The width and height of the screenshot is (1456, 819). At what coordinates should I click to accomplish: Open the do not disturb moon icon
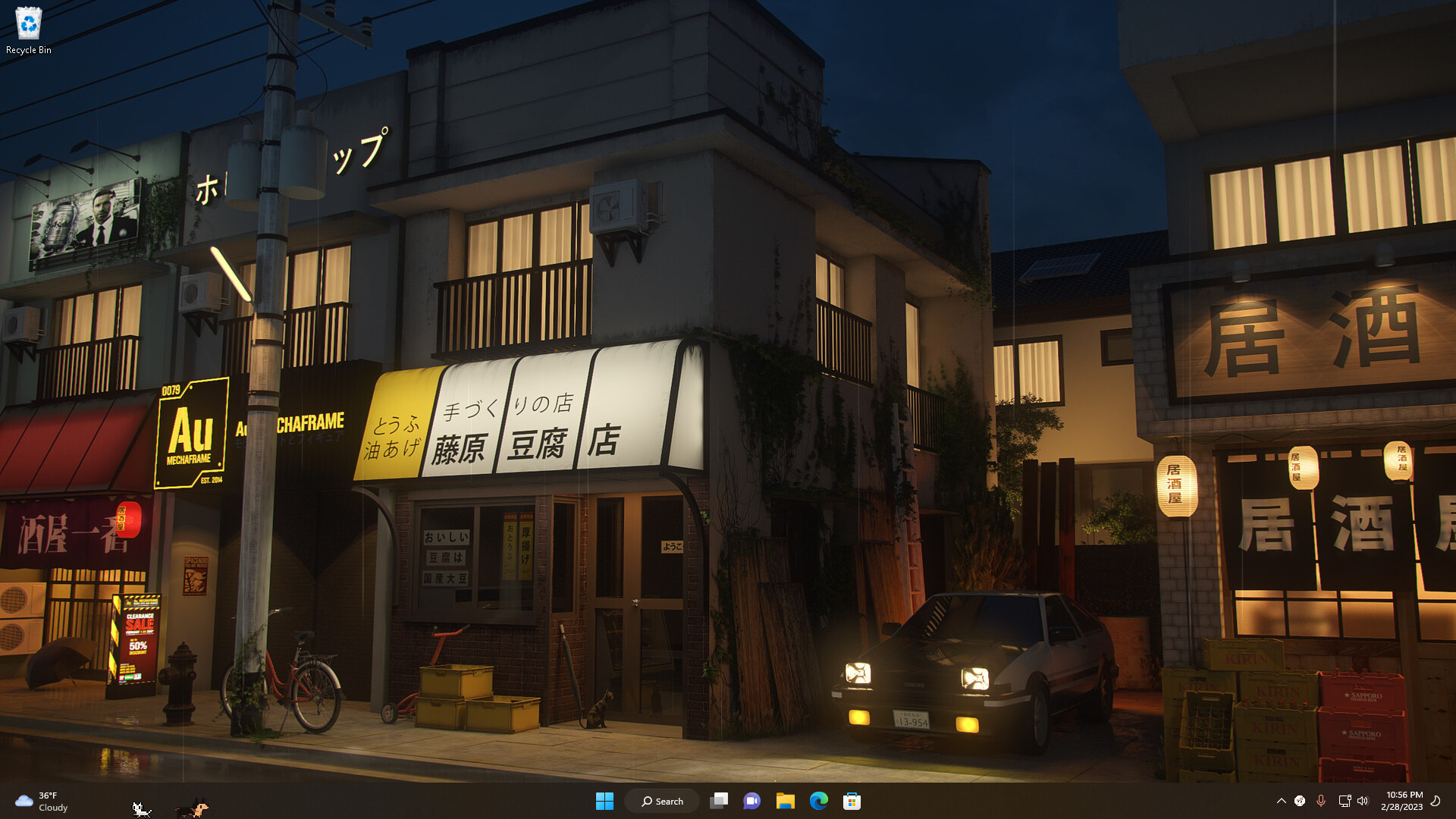coord(1436,801)
